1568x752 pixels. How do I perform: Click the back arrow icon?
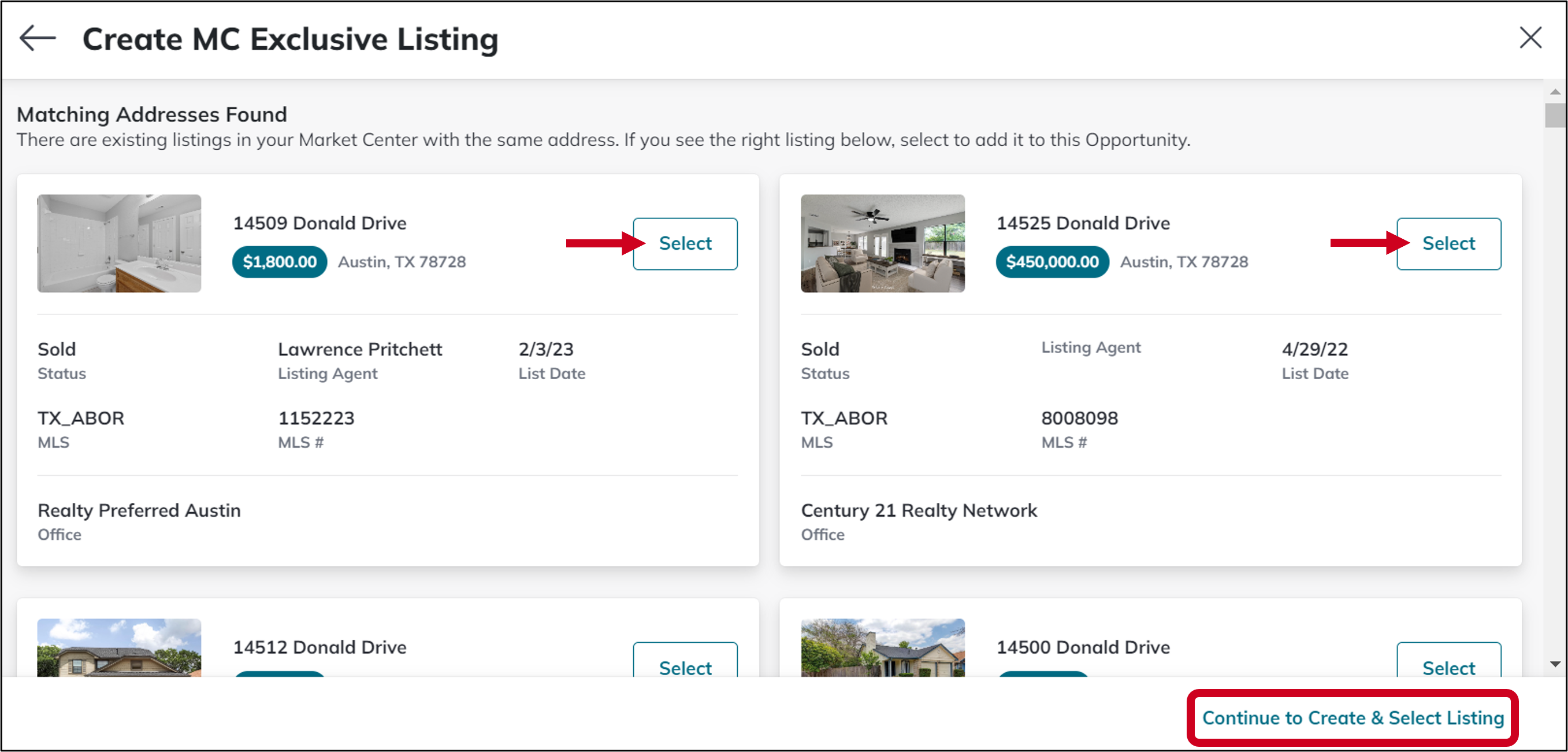[38, 38]
